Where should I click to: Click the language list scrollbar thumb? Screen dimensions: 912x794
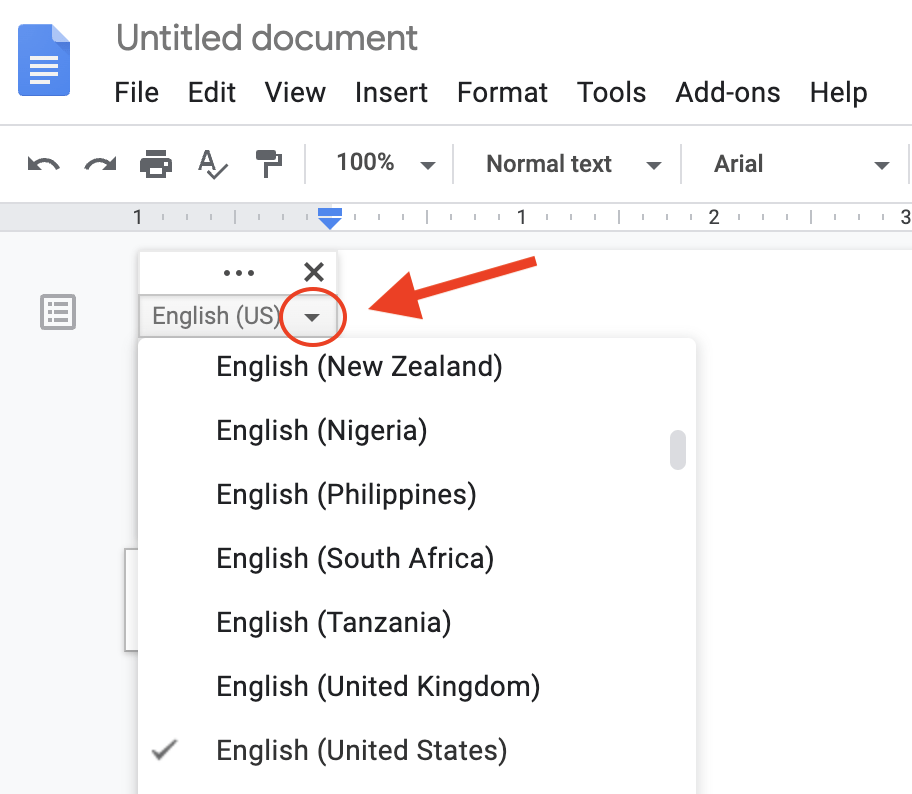point(678,449)
